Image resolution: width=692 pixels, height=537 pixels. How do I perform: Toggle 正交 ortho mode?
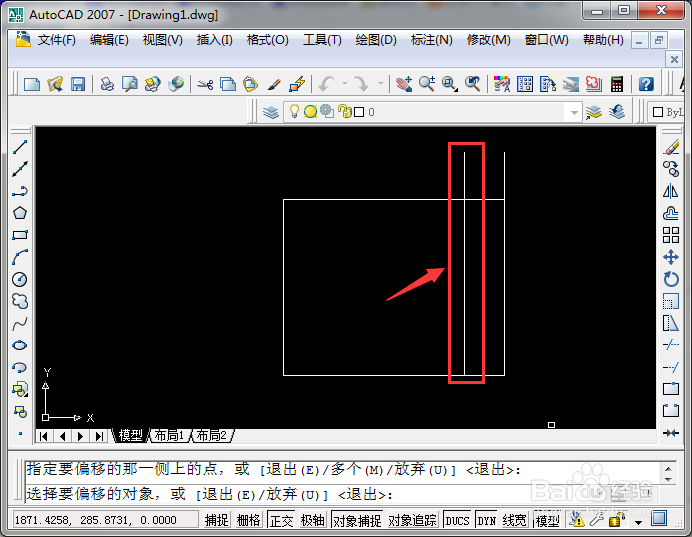coord(281,521)
